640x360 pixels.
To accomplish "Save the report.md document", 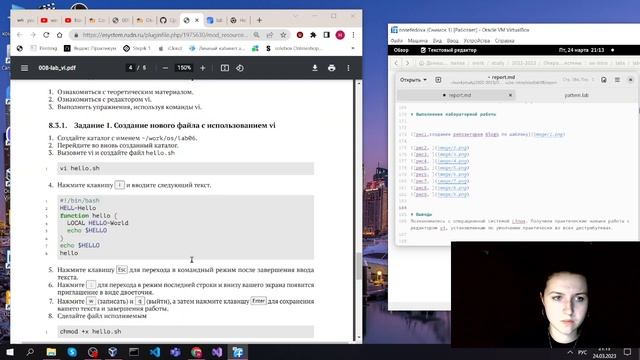I will point(604,80).
